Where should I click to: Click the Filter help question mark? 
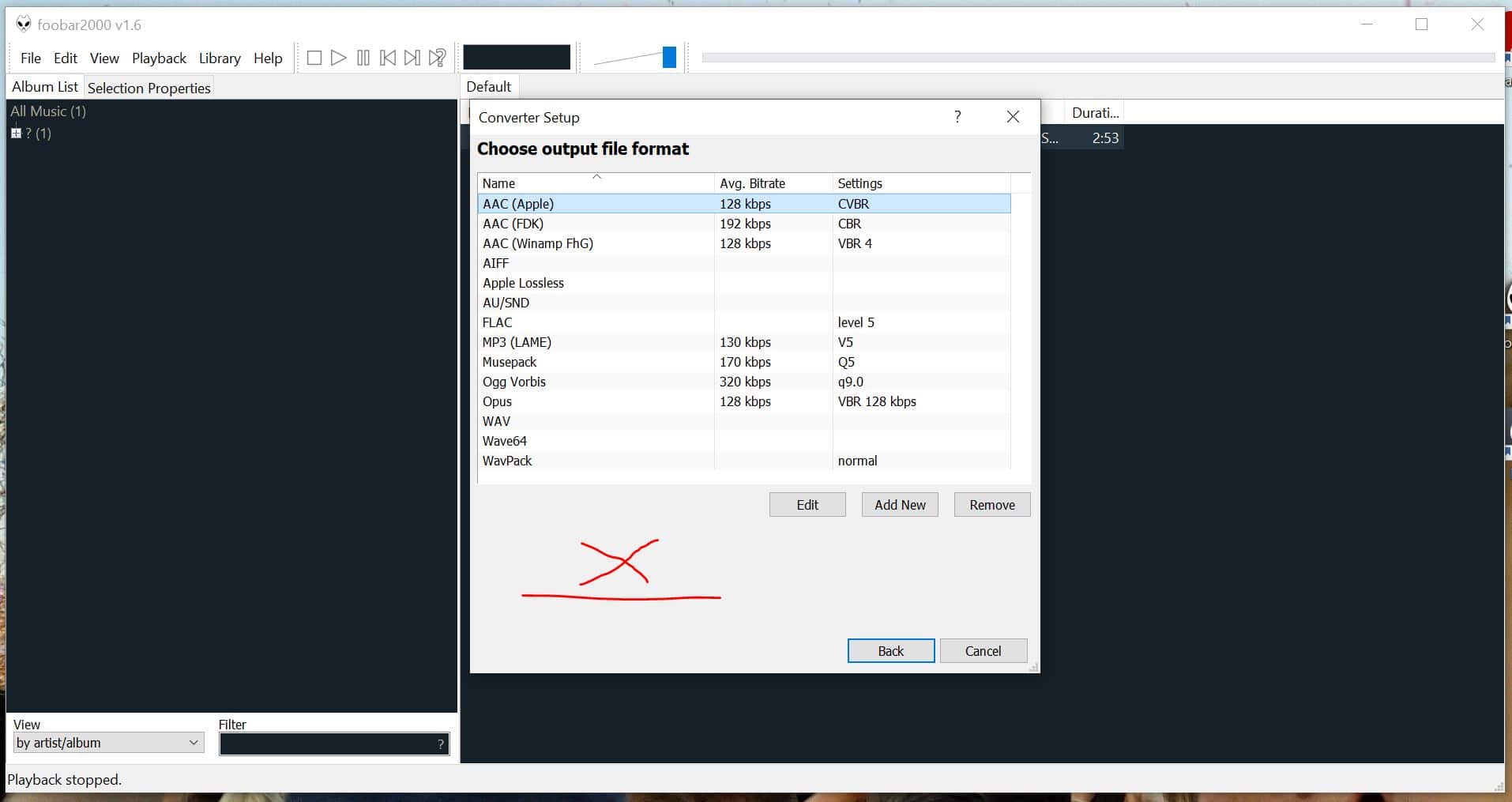tap(441, 744)
